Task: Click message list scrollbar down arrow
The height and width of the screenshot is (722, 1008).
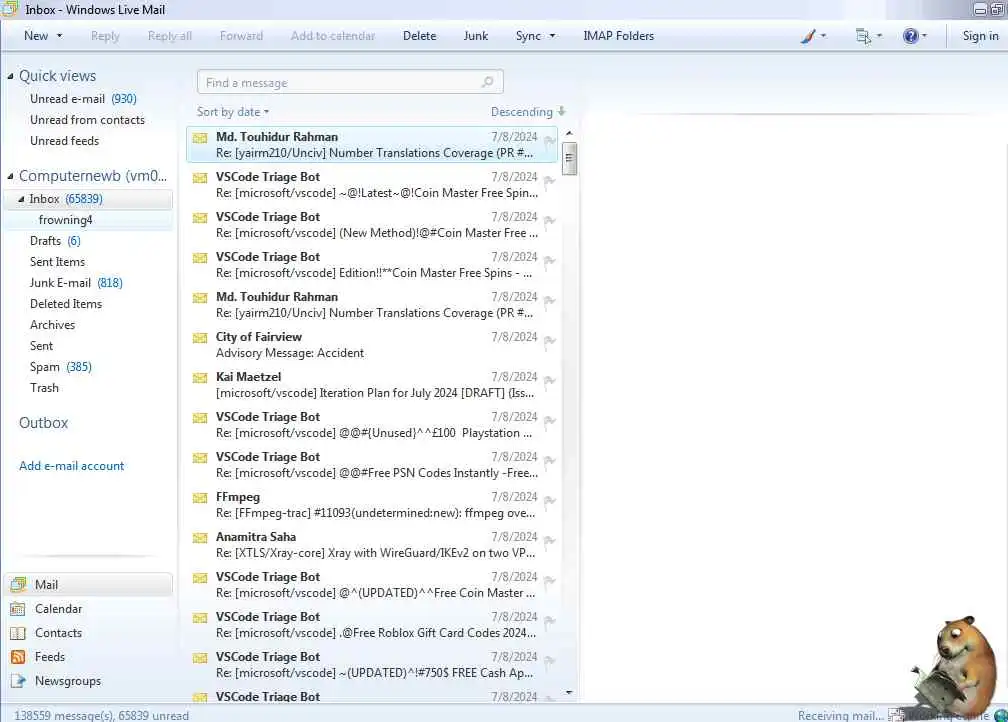Action: (569, 692)
